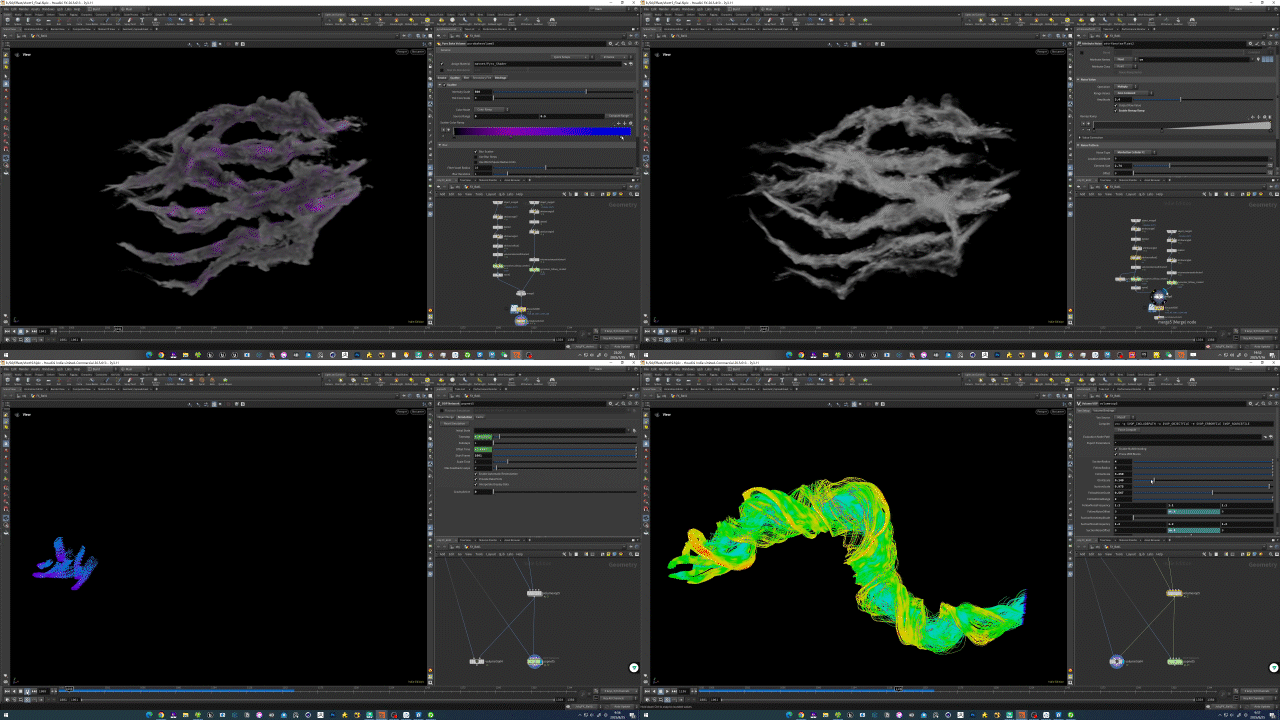This screenshot has width=1280, height=720.
Task: Toggle Interpolate Display Data checkbox
Action: 476,484
